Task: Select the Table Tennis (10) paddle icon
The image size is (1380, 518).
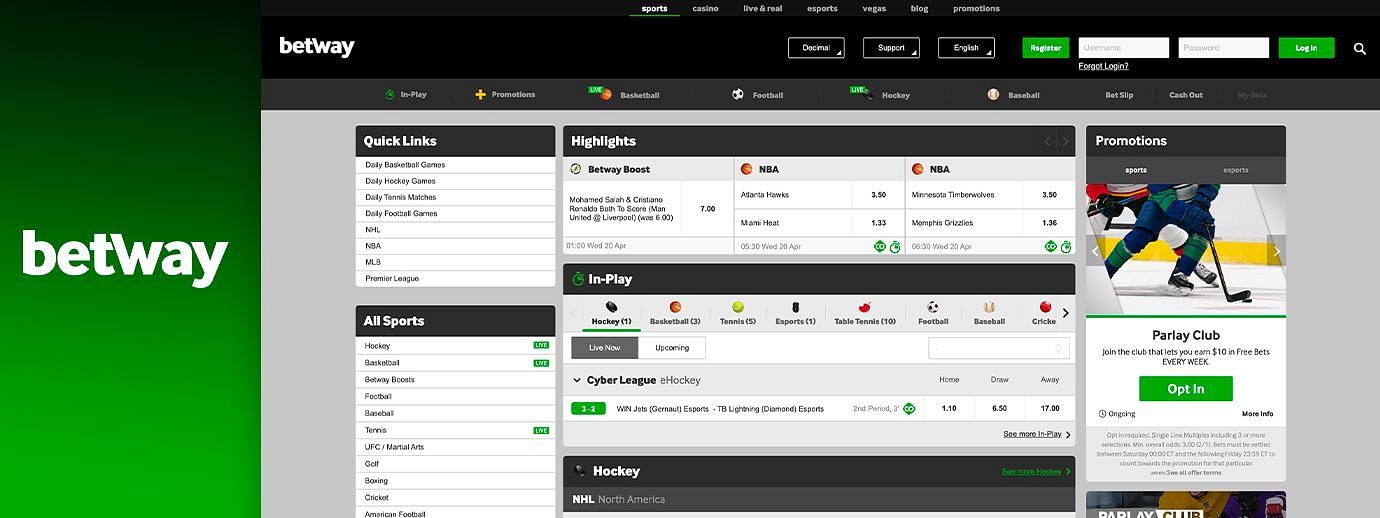Action: coord(865,307)
